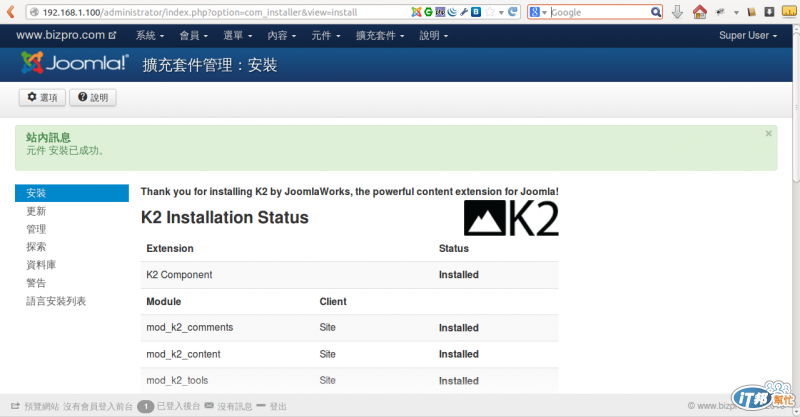Open the www.bizpro.com site link
Viewport: 800px width, 417px height.
pos(66,35)
